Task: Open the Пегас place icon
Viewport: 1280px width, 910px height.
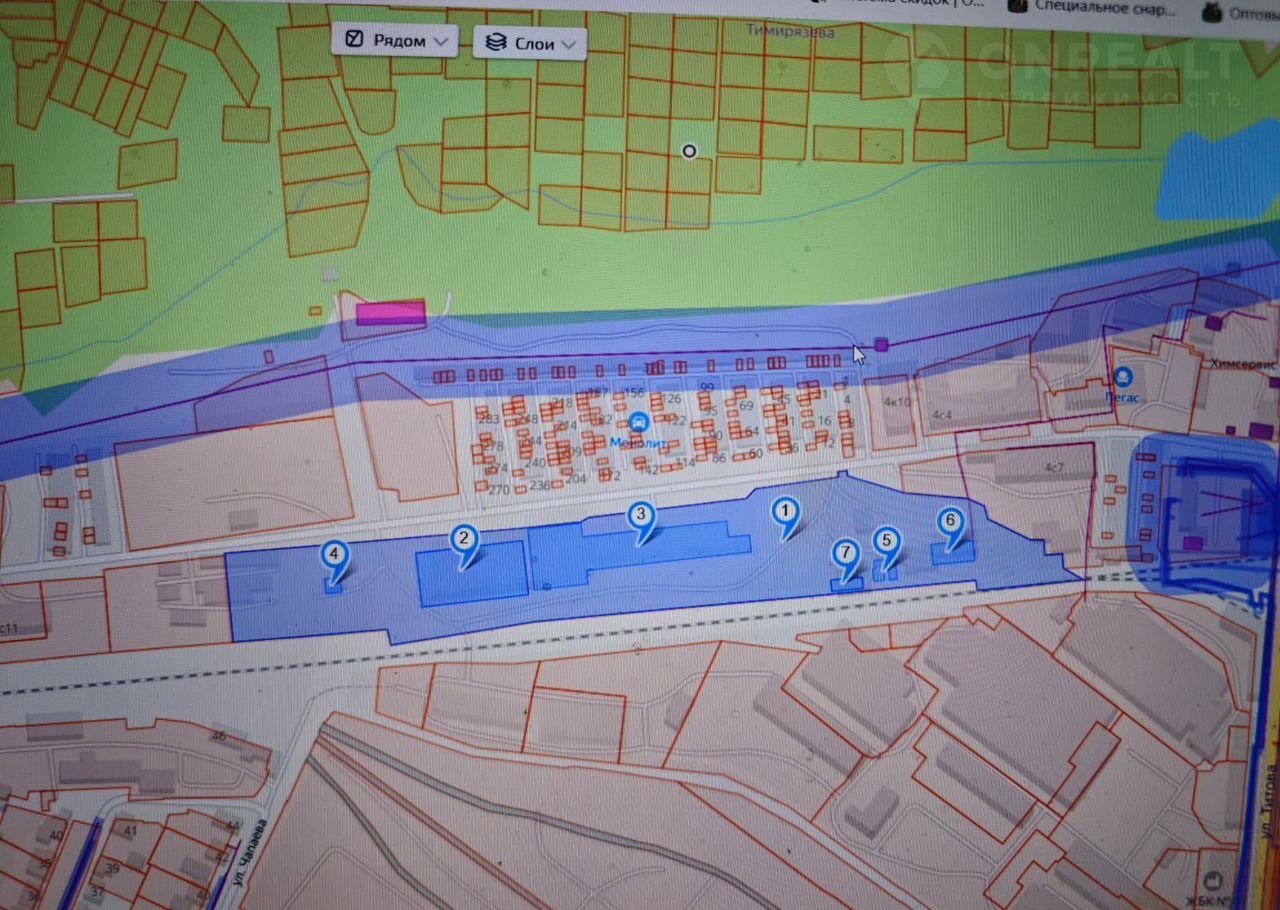Action: (x=1122, y=377)
